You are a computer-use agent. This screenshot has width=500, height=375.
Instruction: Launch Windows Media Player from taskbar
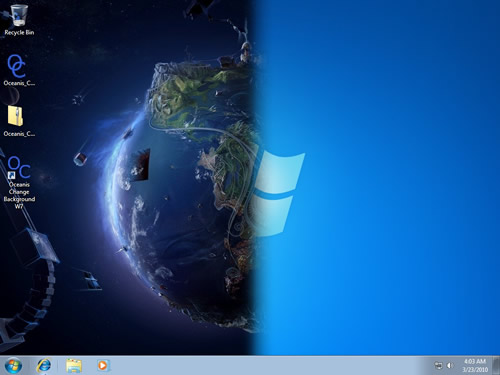[103, 366]
